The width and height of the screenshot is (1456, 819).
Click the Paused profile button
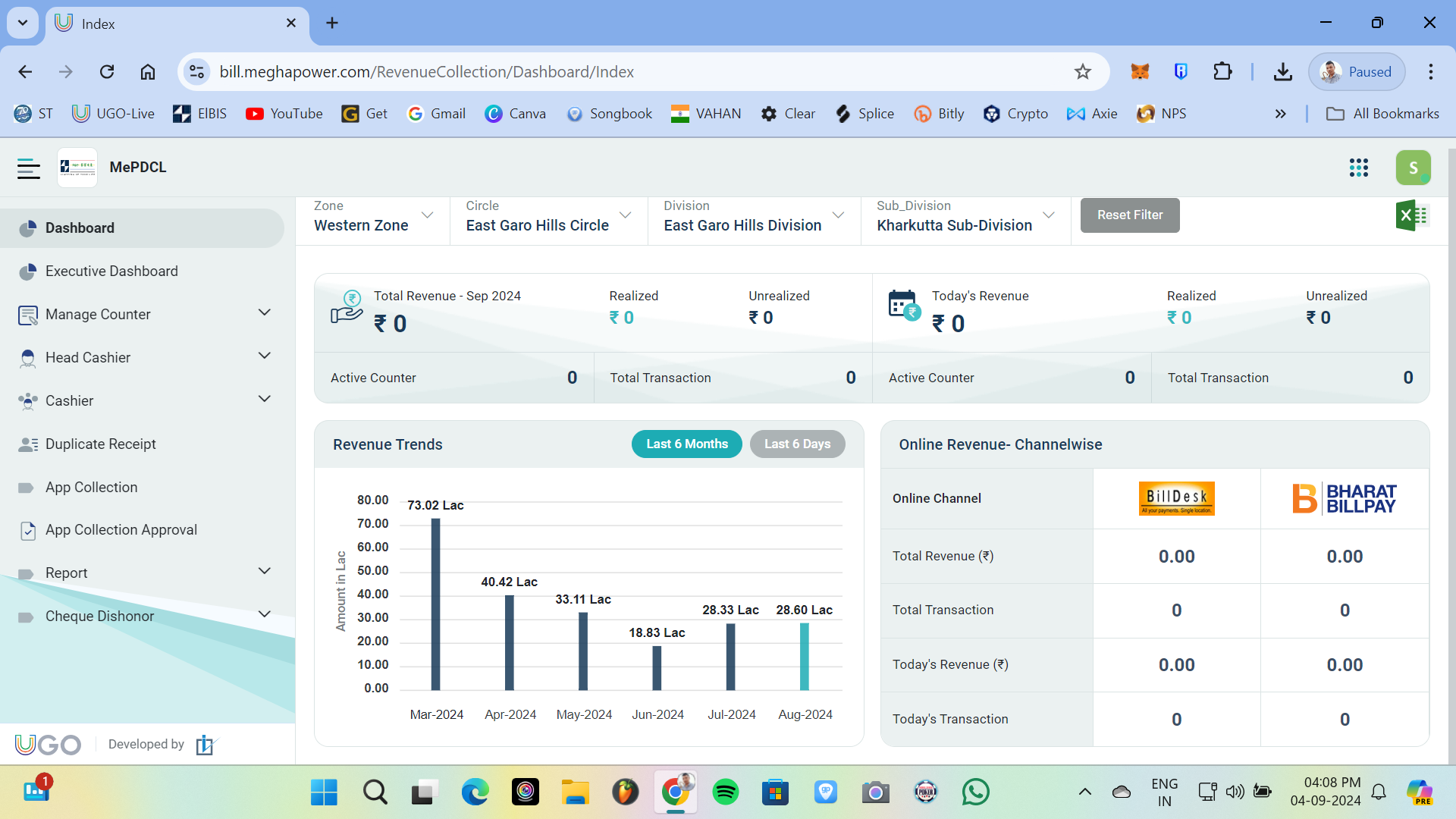click(x=1356, y=72)
